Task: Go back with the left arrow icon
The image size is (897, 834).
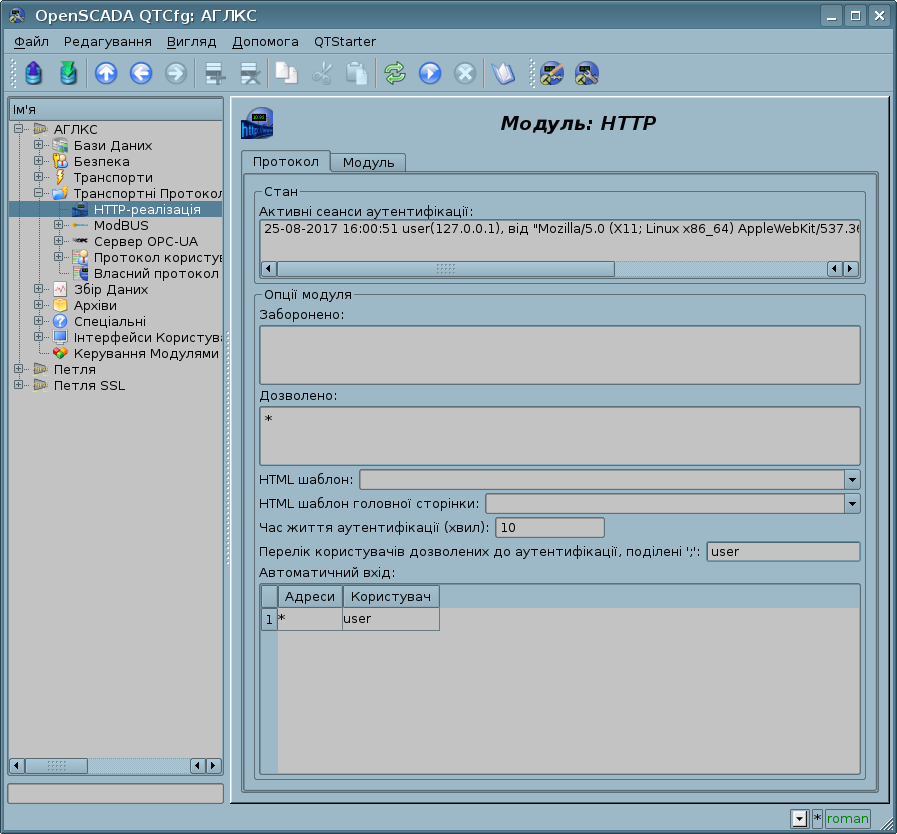Action: point(140,73)
